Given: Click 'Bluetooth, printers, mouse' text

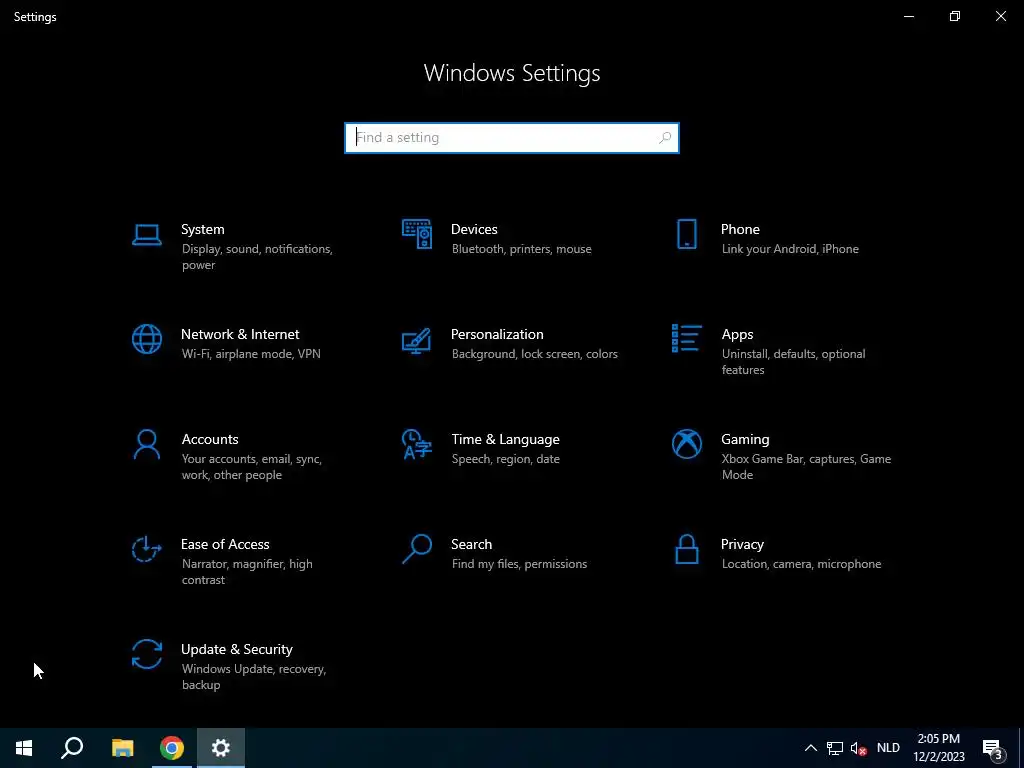Looking at the screenshot, I should click(522, 249).
